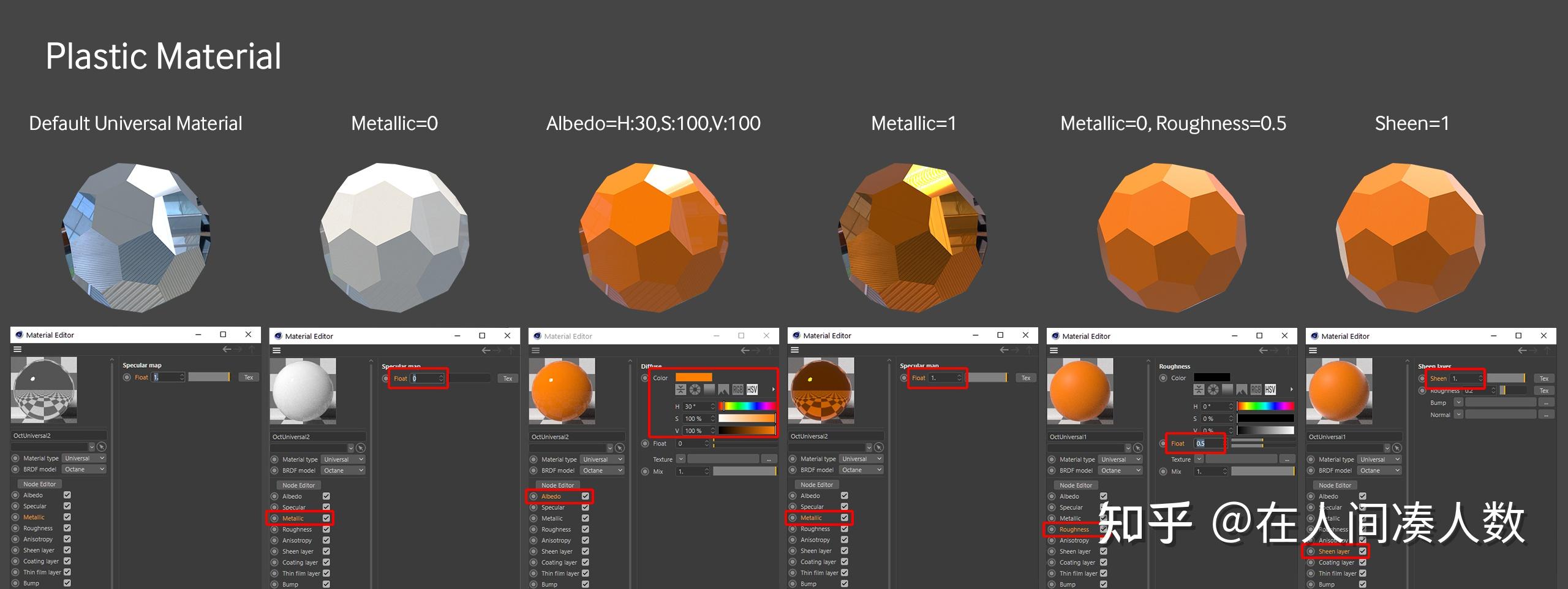Click the gradient picker icon

tap(709, 389)
